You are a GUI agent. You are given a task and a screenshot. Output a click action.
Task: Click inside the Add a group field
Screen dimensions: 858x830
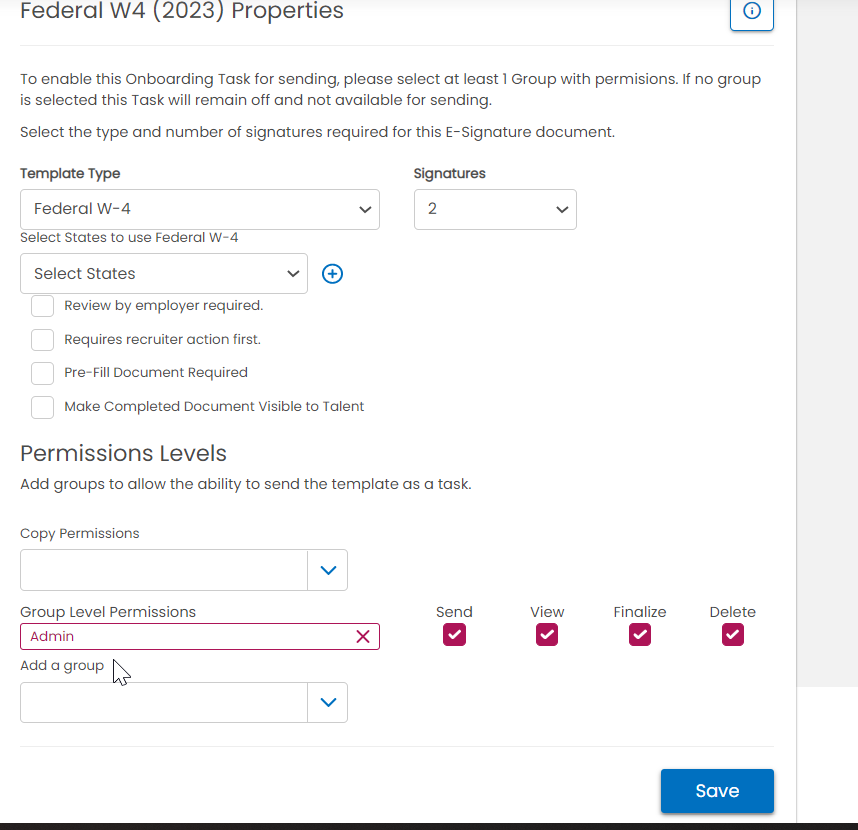coord(164,703)
